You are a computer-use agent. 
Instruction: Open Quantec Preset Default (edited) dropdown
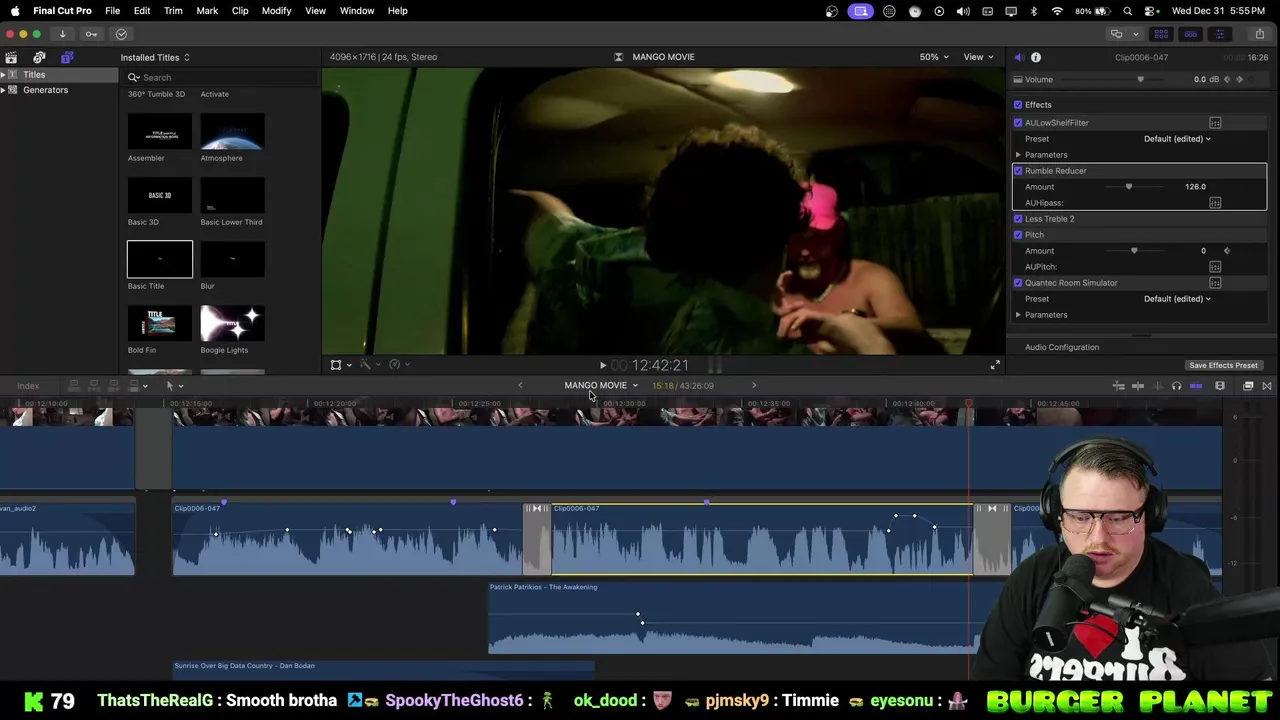1177,299
